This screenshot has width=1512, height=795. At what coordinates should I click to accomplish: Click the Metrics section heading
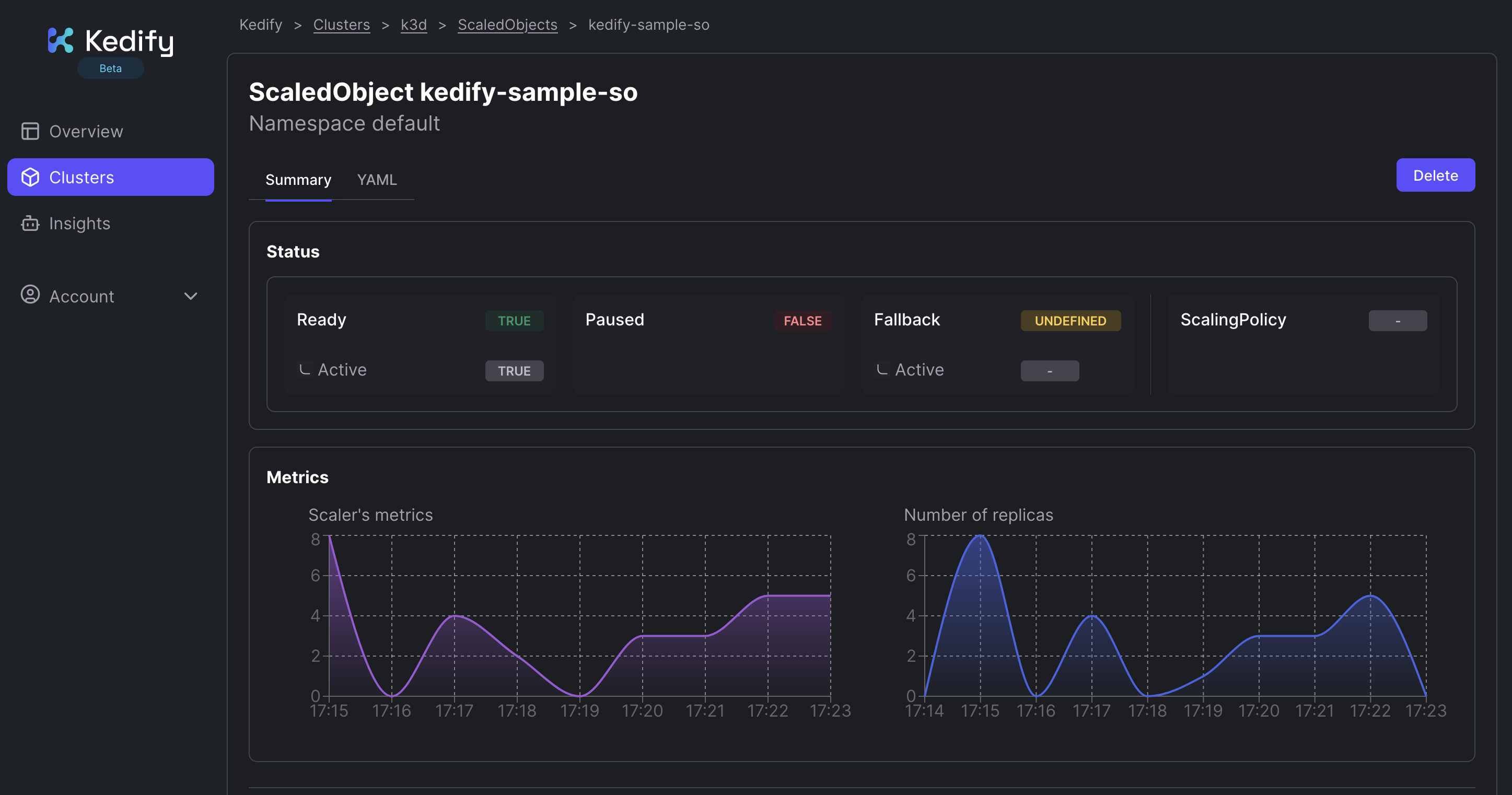(298, 477)
